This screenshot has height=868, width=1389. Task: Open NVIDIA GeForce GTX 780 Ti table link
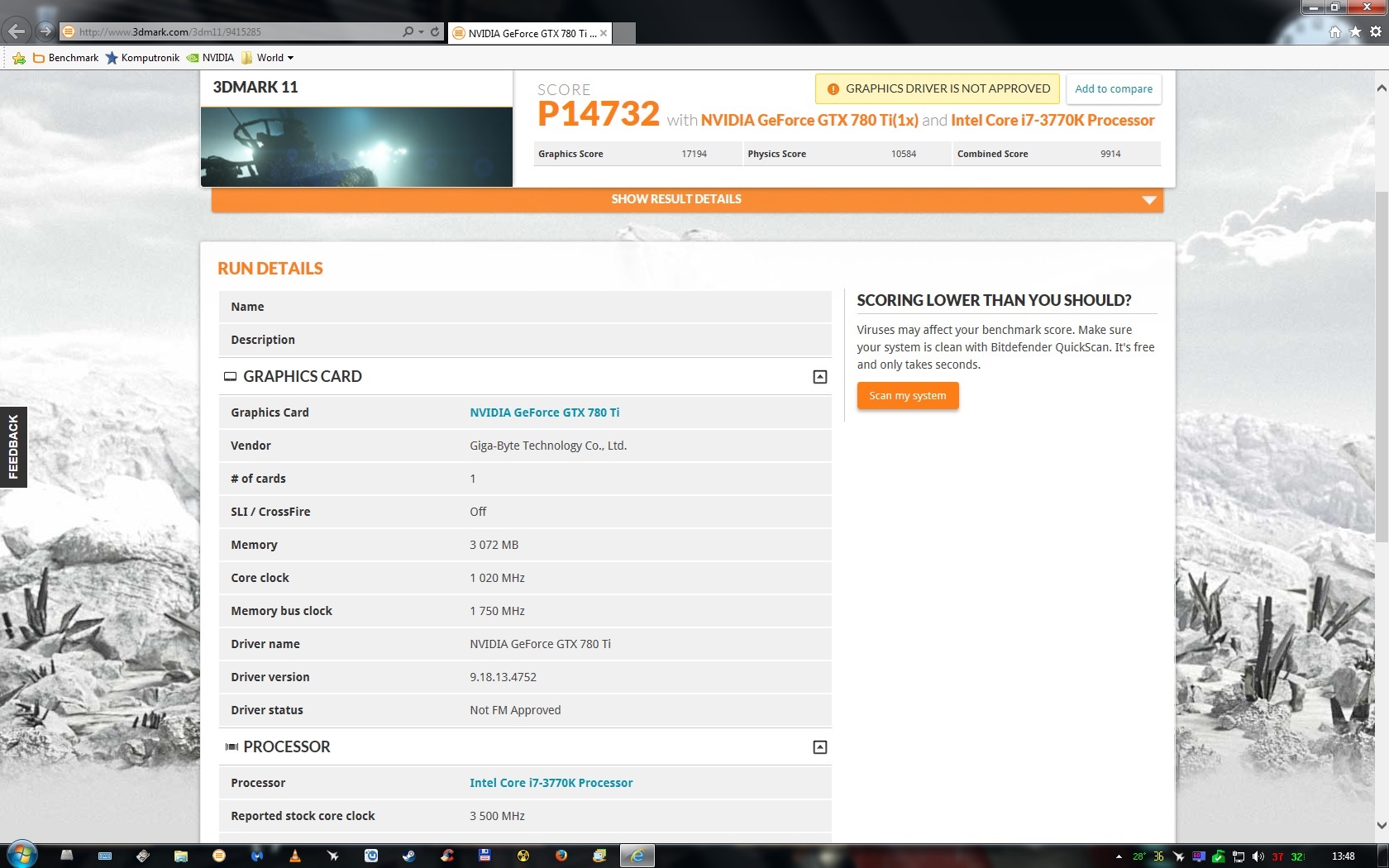544,413
